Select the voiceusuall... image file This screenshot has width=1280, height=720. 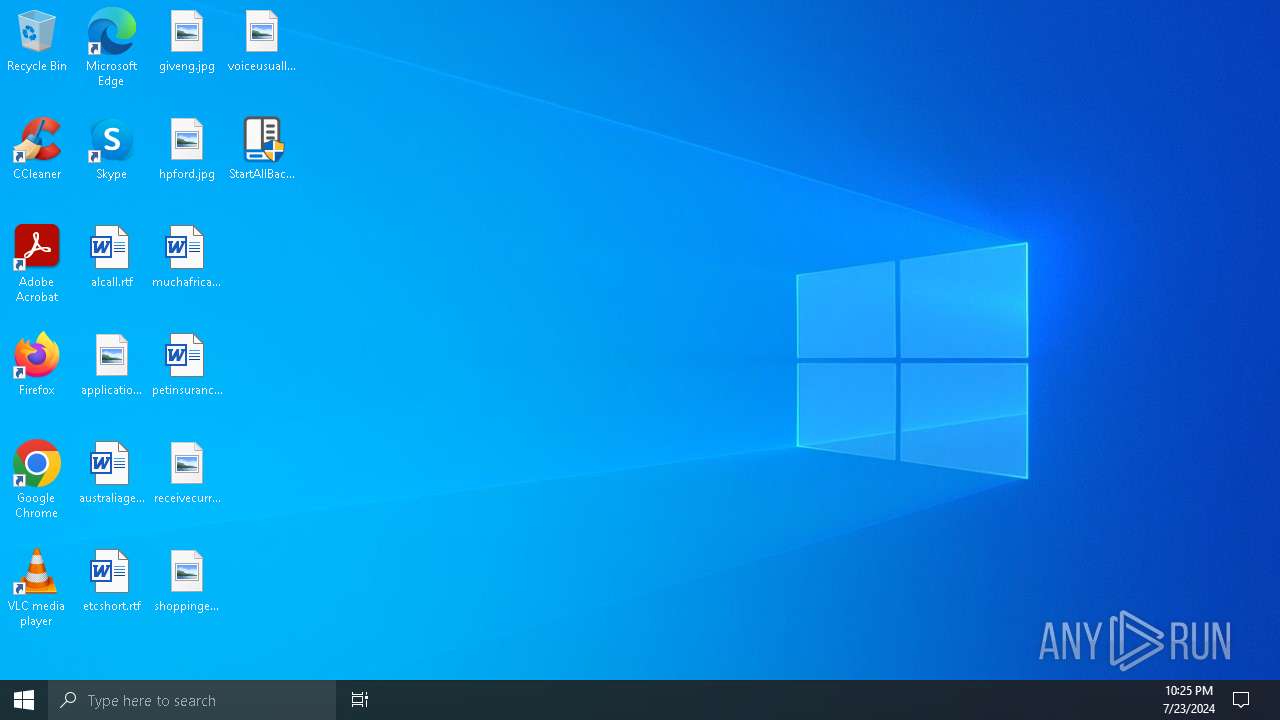point(262,42)
